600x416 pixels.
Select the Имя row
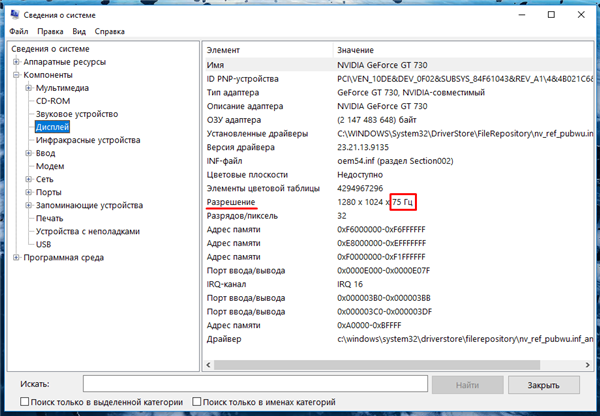399,65
